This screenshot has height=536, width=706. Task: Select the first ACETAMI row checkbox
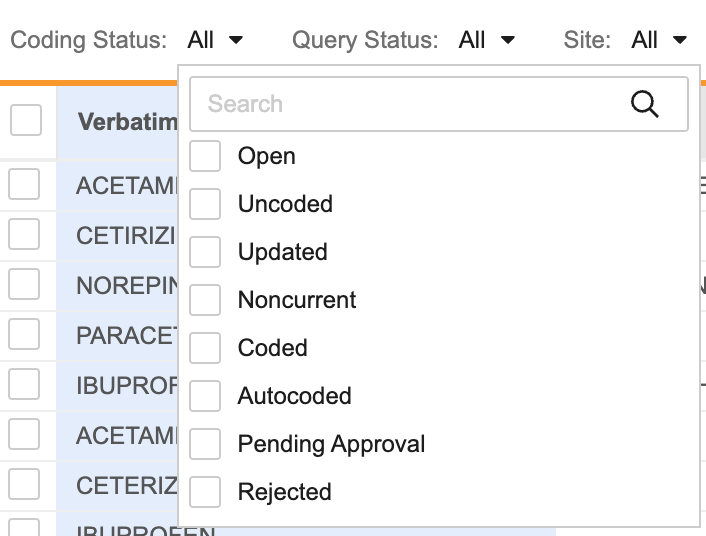[x=24, y=185]
